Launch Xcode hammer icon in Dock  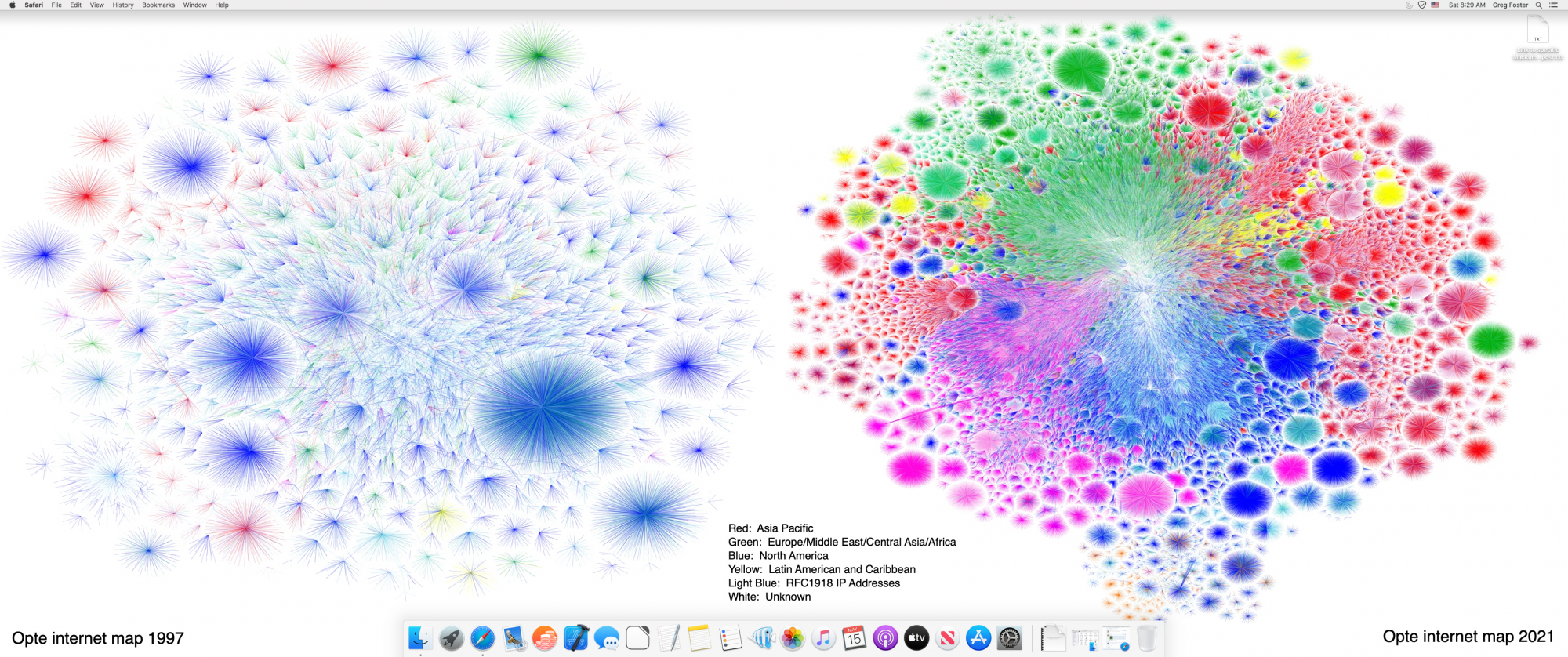coord(576,638)
